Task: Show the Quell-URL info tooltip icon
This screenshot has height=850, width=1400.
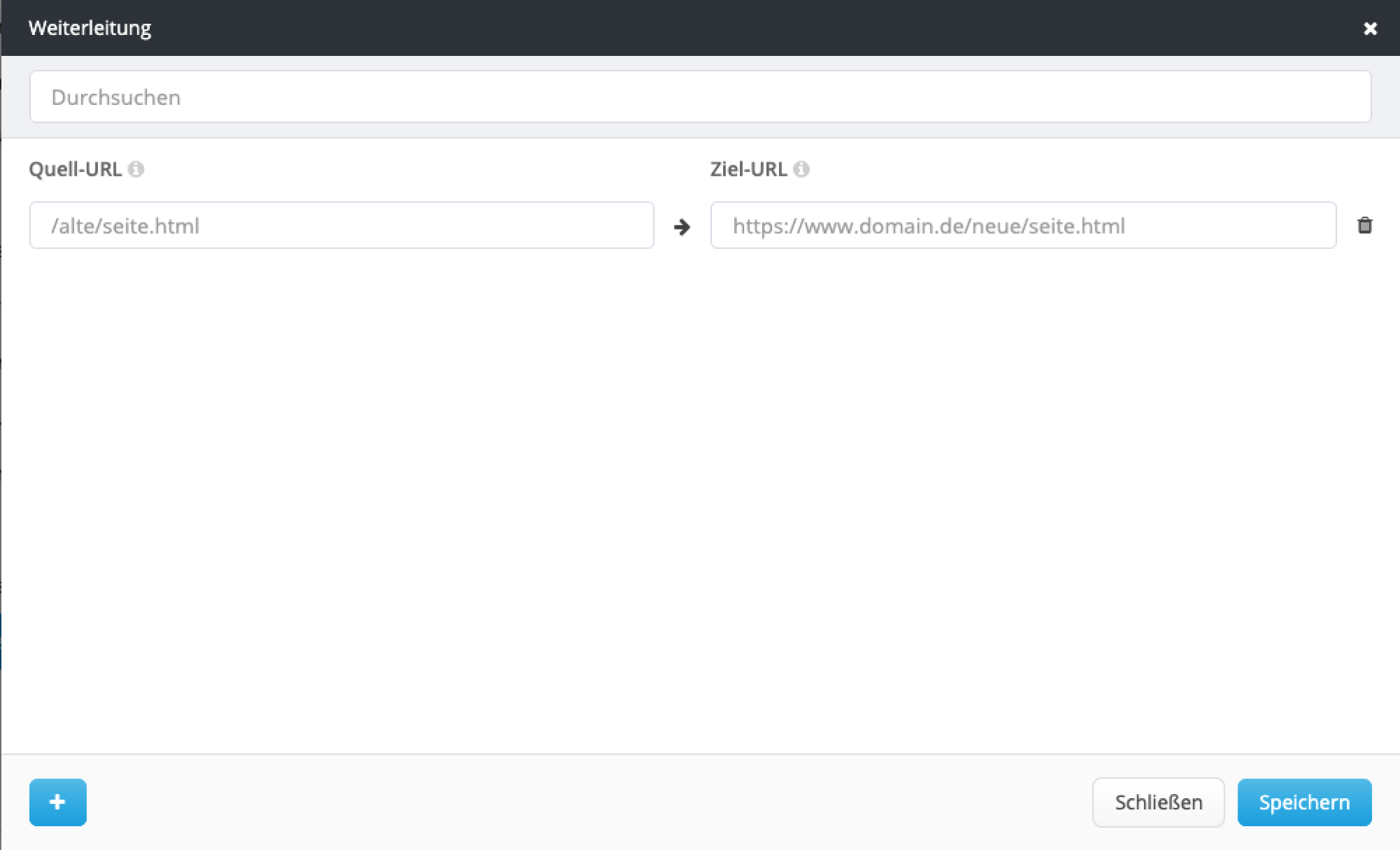Action: pos(136,169)
